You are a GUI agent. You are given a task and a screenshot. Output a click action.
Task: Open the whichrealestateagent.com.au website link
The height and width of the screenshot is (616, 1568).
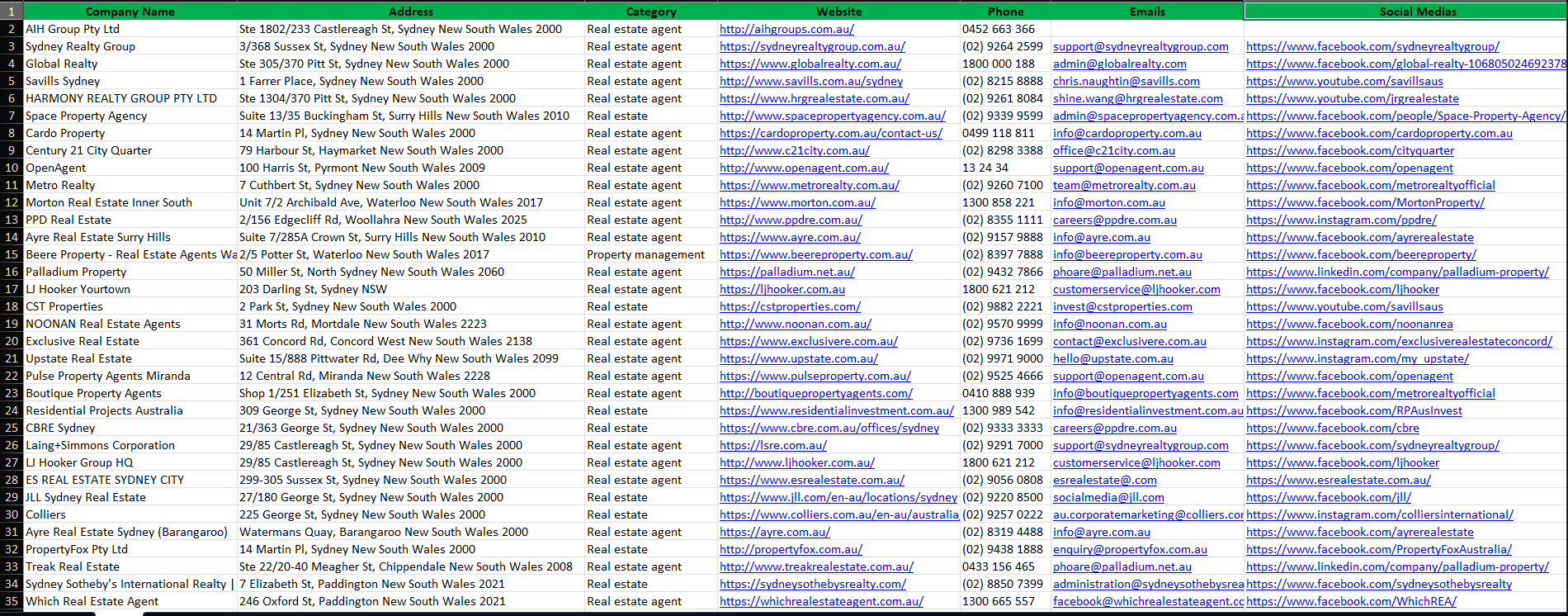821,601
